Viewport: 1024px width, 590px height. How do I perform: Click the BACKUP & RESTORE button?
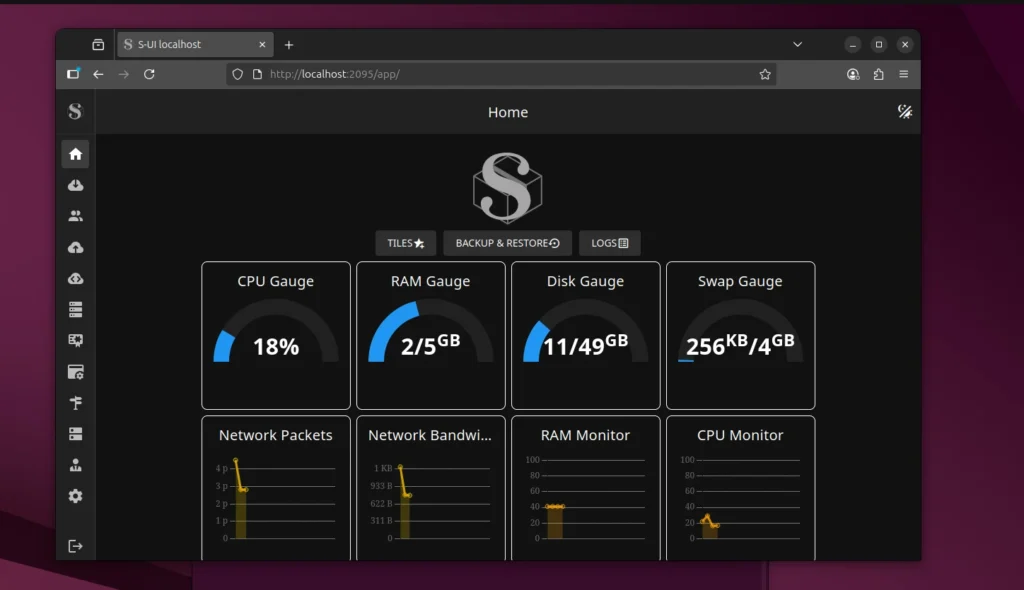pos(508,243)
